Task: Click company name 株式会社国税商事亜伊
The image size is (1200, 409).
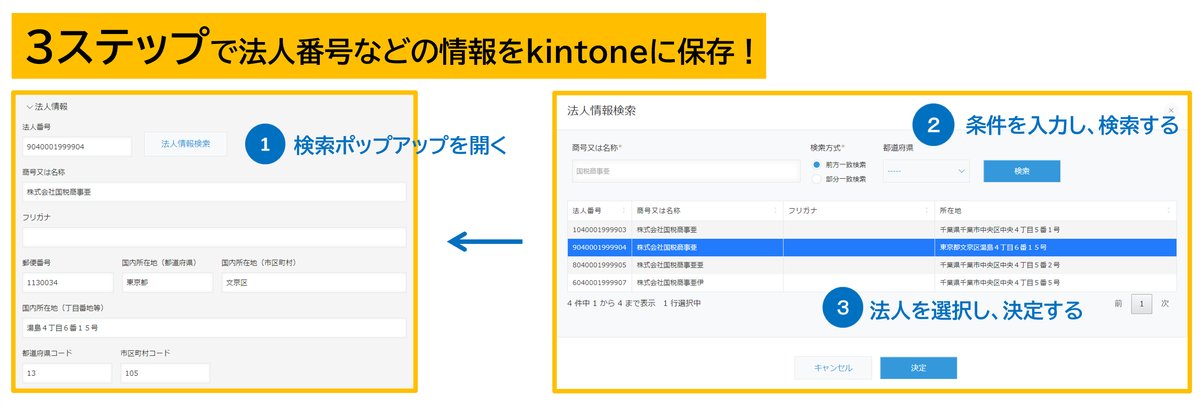Action: coord(671,283)
